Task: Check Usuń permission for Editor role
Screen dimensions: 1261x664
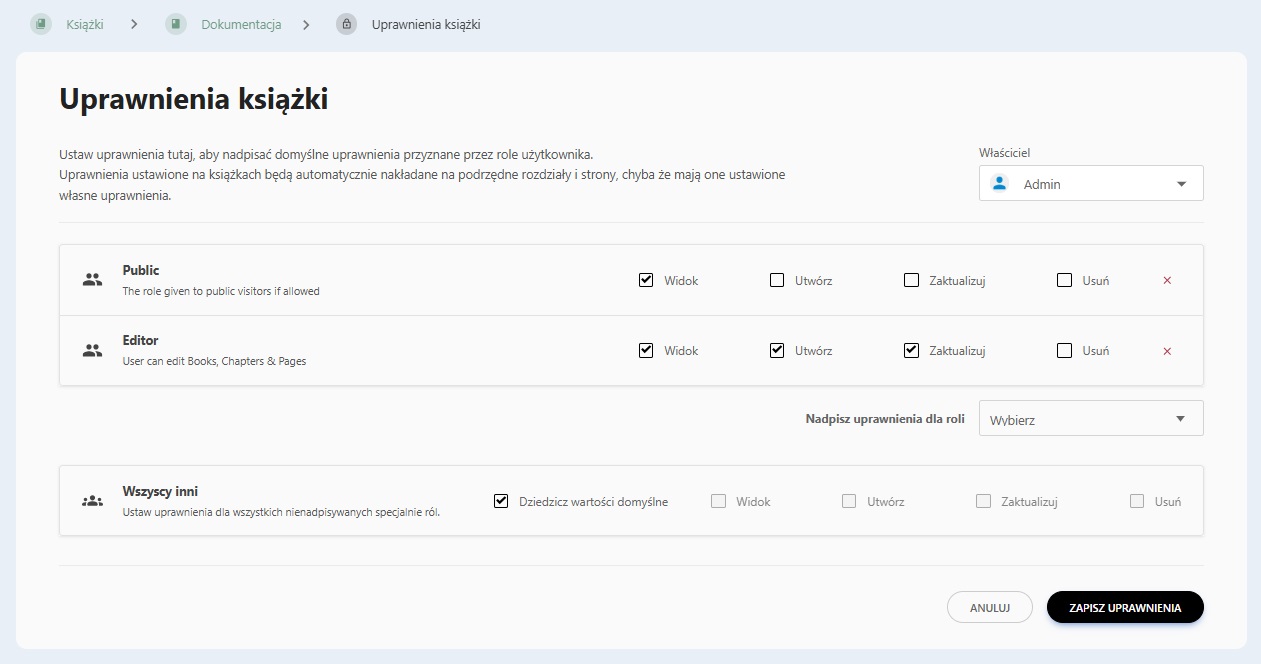Action: click(1064, 350)
